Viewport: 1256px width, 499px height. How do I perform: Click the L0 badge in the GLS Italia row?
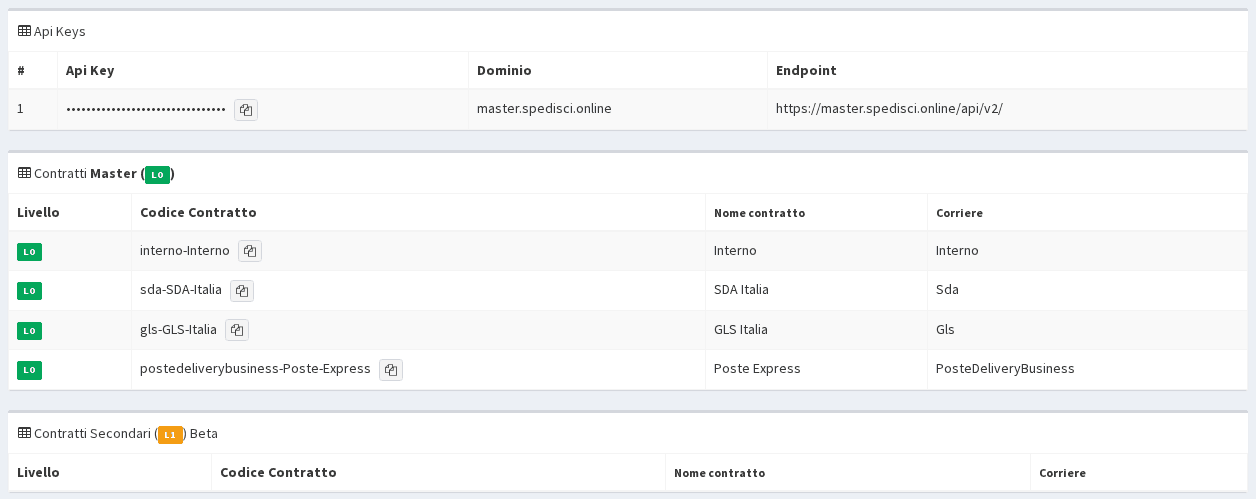pos(29,330)
